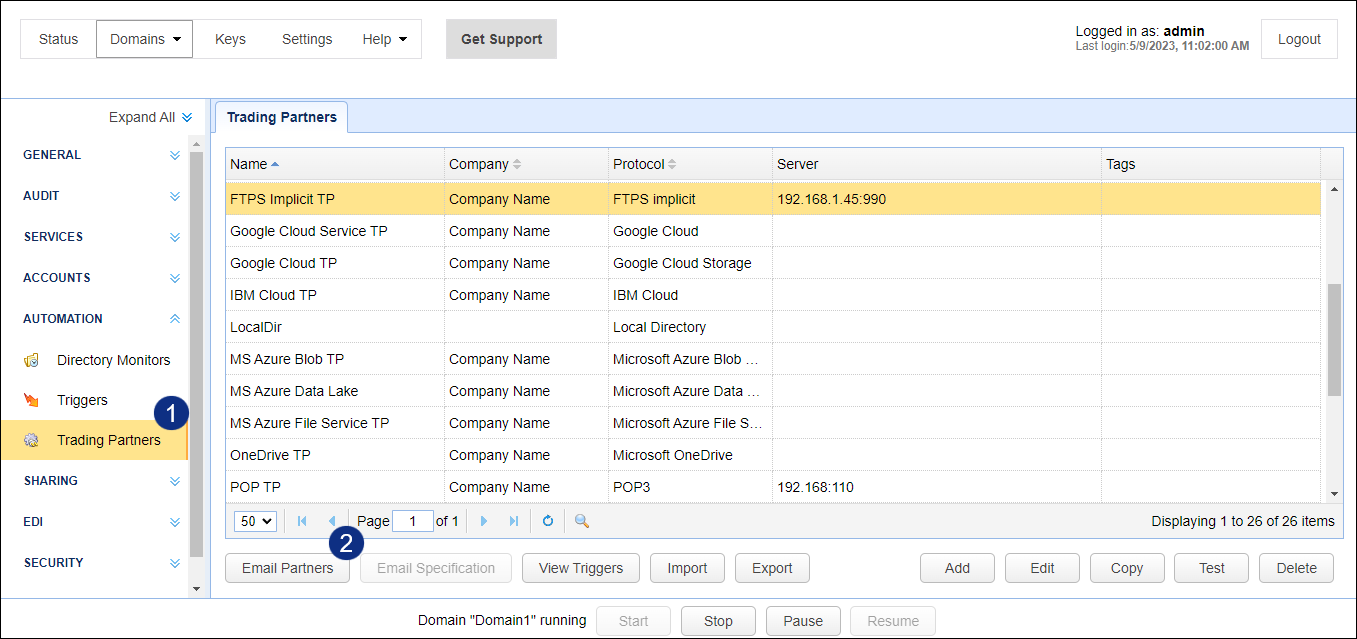Click Expand All in sidebar
This screenshot has height=639, width=1357.
point(150,117)
